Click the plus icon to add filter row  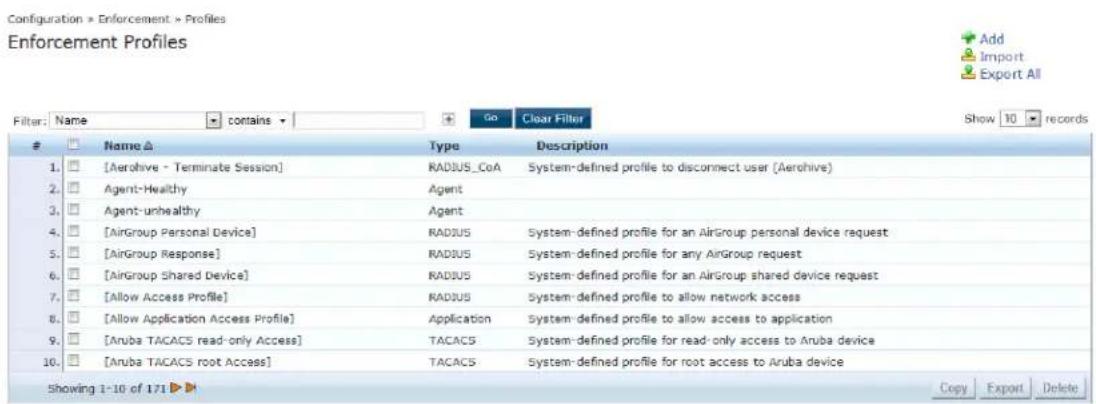pyautogui.click(x=450, y=120)
